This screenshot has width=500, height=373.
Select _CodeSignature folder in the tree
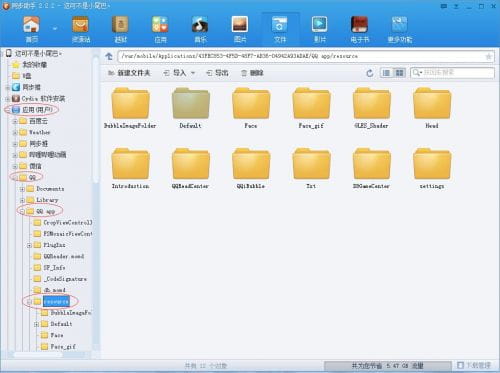click(60, 279)
